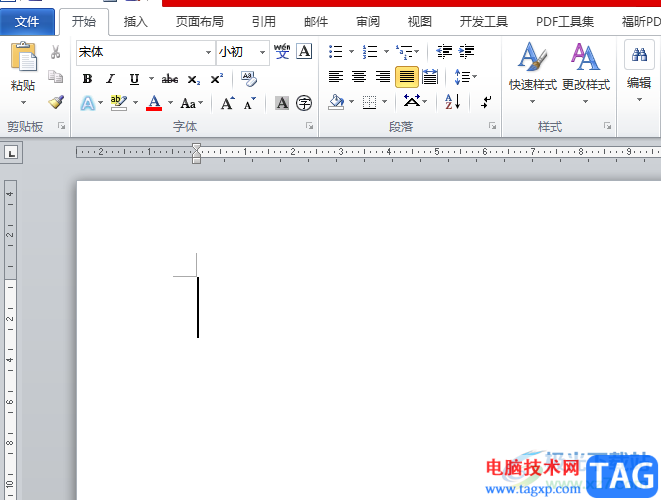661x500 pixels.
Task: Click the tab selector L icon
Action: [x=11, y=152]
